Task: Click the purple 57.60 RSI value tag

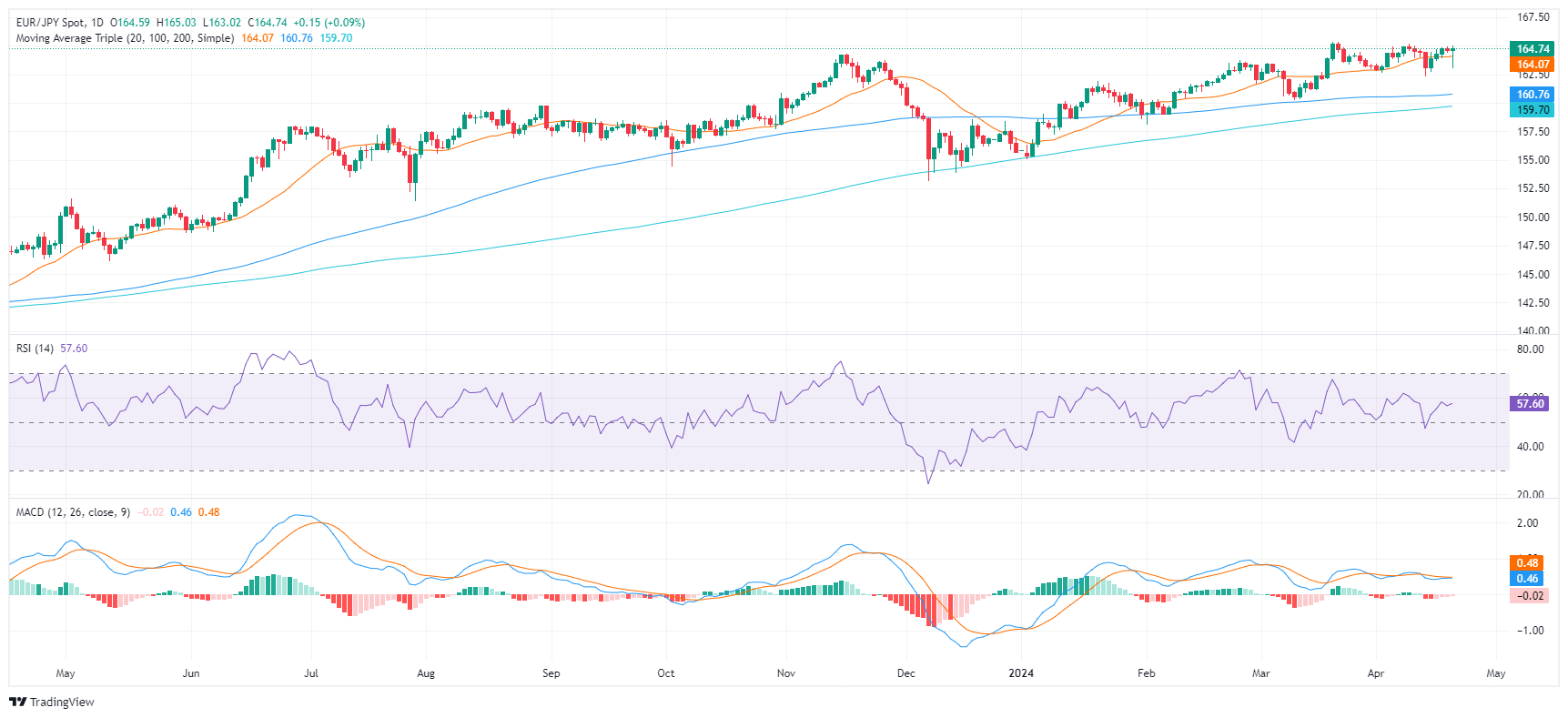Action: tap(1530, 403)
